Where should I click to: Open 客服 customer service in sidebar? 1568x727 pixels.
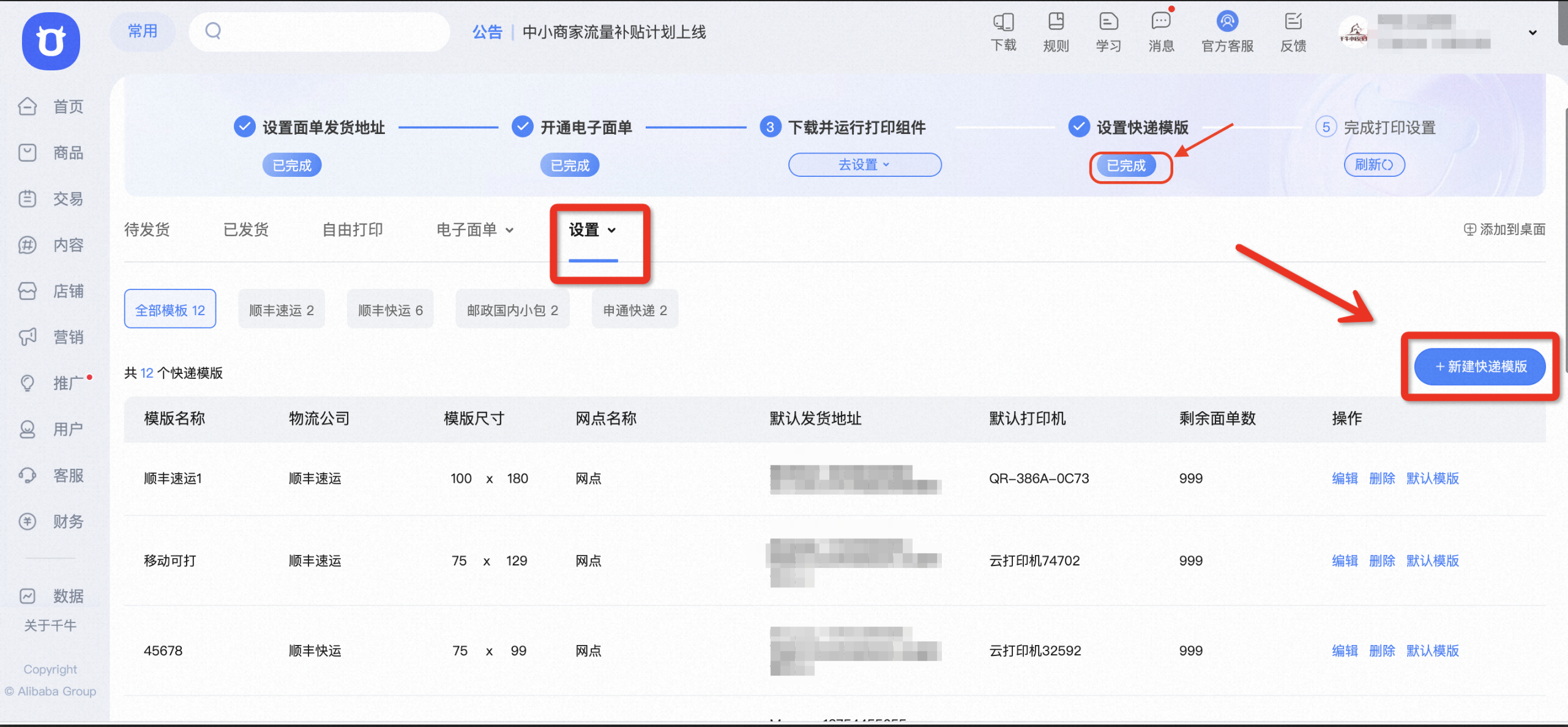51,475
